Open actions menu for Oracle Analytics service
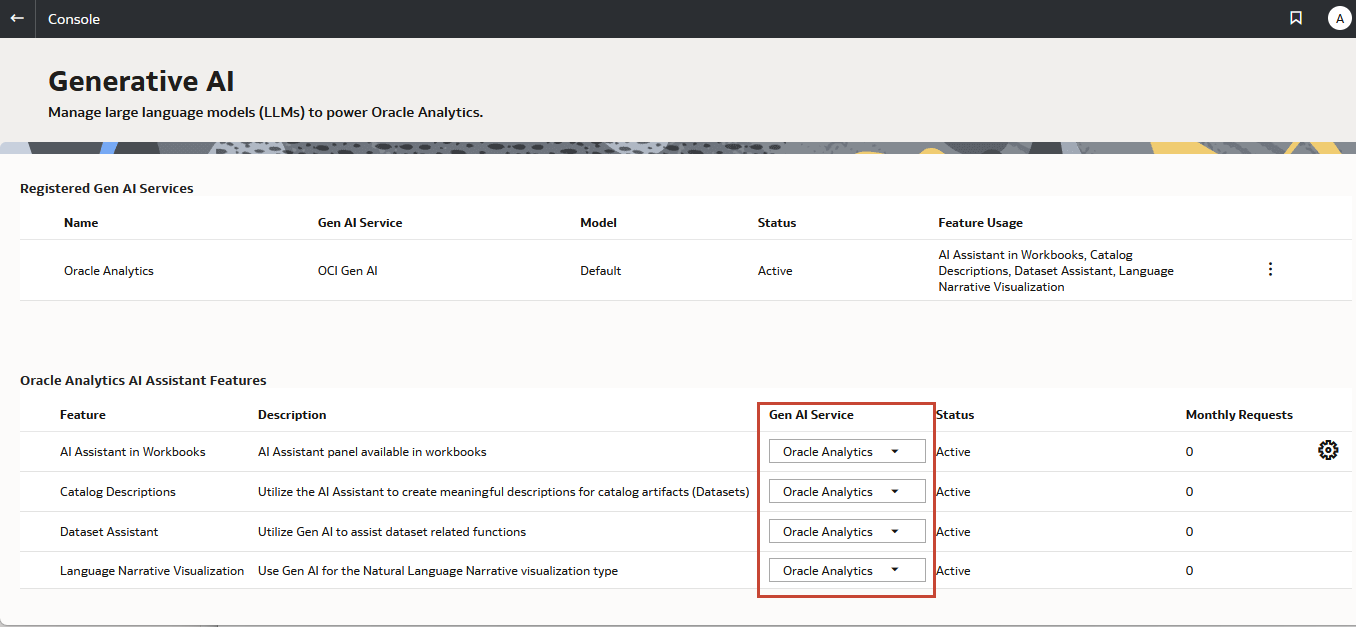 [1270, 270]
